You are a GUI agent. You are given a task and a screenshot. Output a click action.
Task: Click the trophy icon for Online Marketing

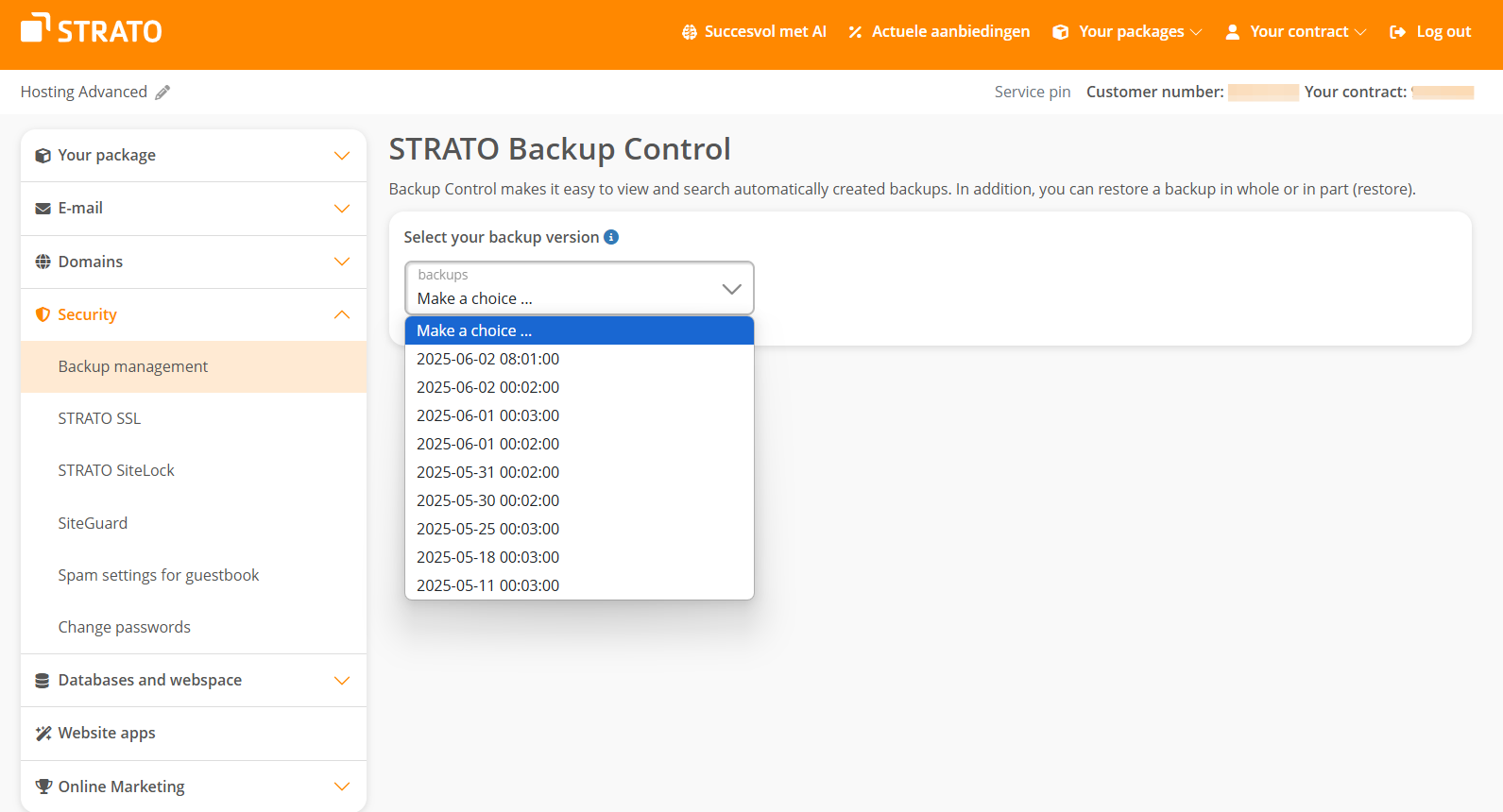tap(43, 787)
